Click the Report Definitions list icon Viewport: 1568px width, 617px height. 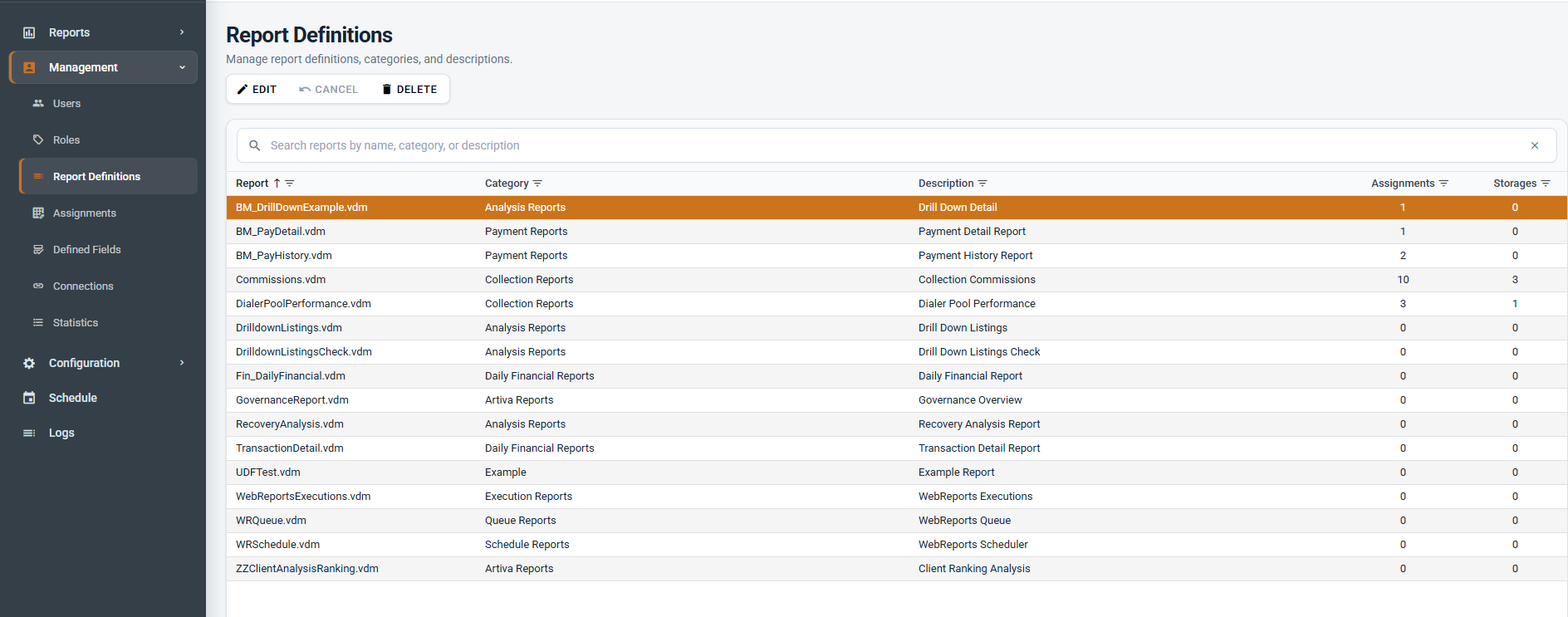(x=38, y=177)
